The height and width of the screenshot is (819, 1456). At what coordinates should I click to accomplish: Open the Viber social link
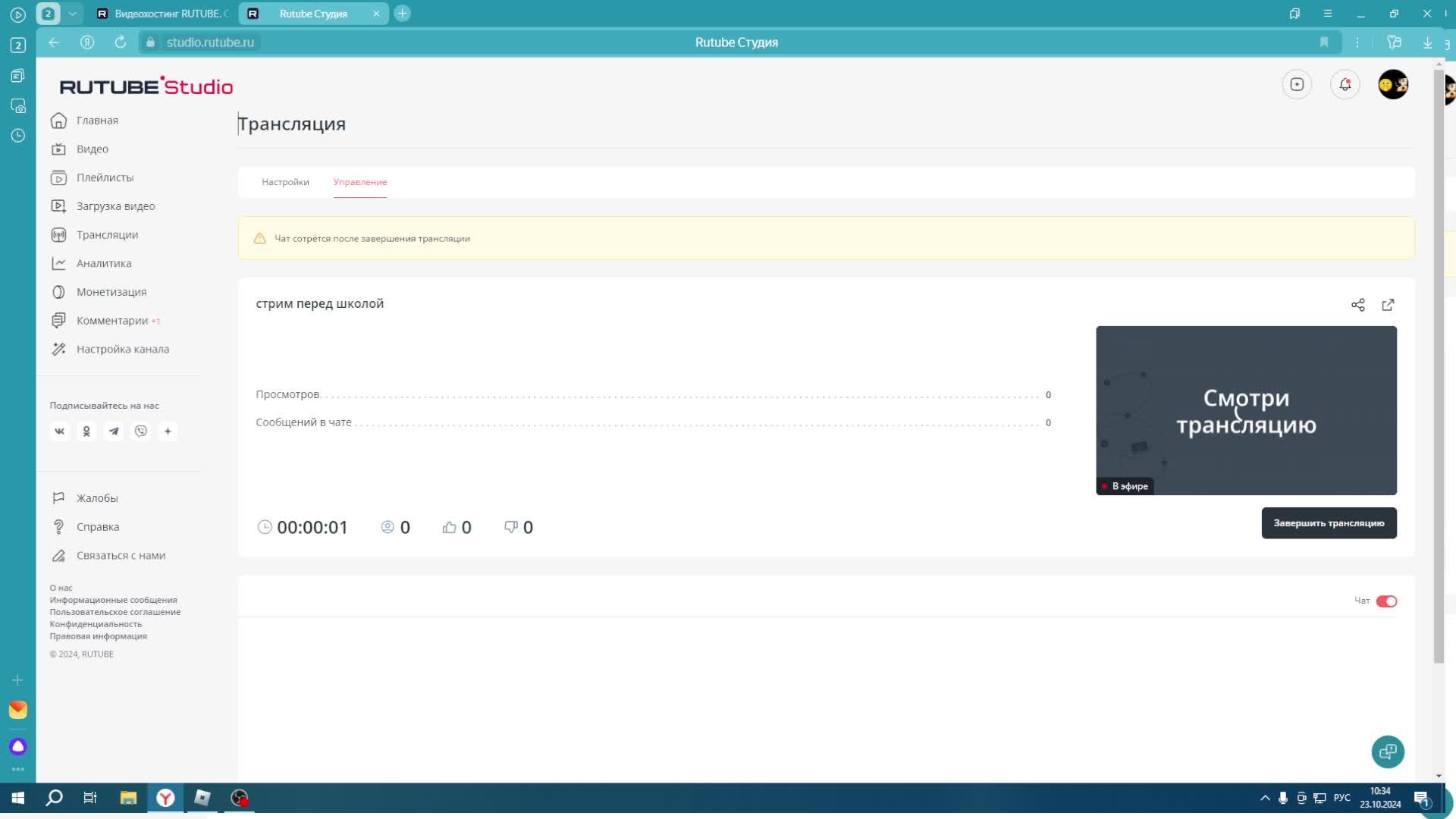coord(141,431)
